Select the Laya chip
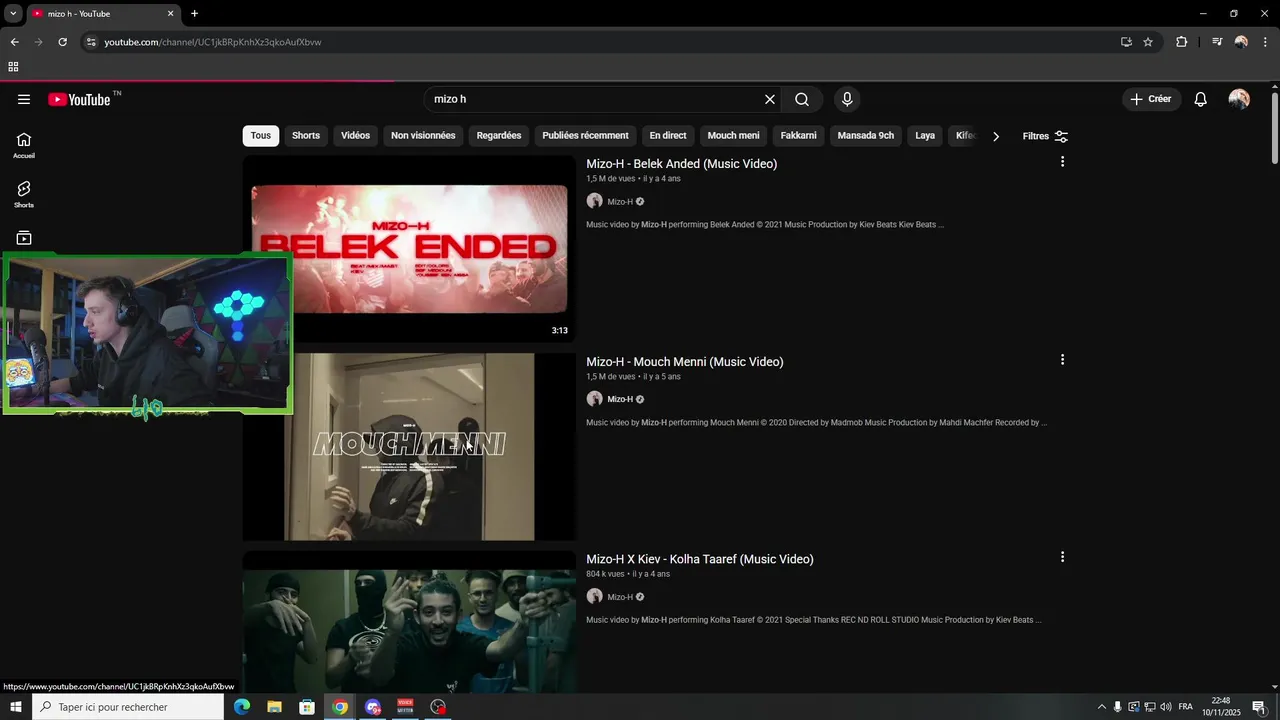 (x=925, y=136)
